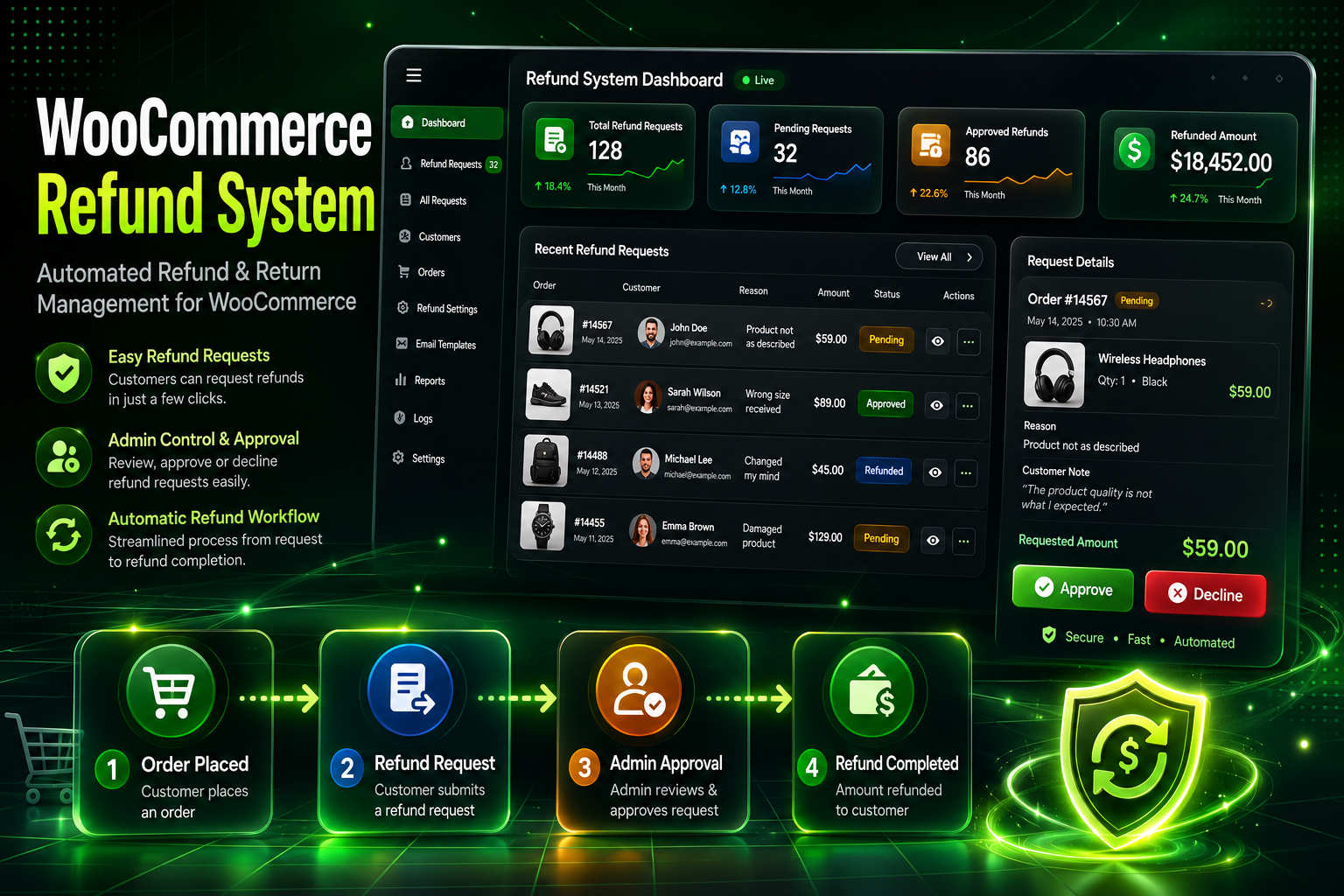Viewport: 1344px width, 896px height.
Task: Approve the refund for order #14567
Action: point(1073,589)
